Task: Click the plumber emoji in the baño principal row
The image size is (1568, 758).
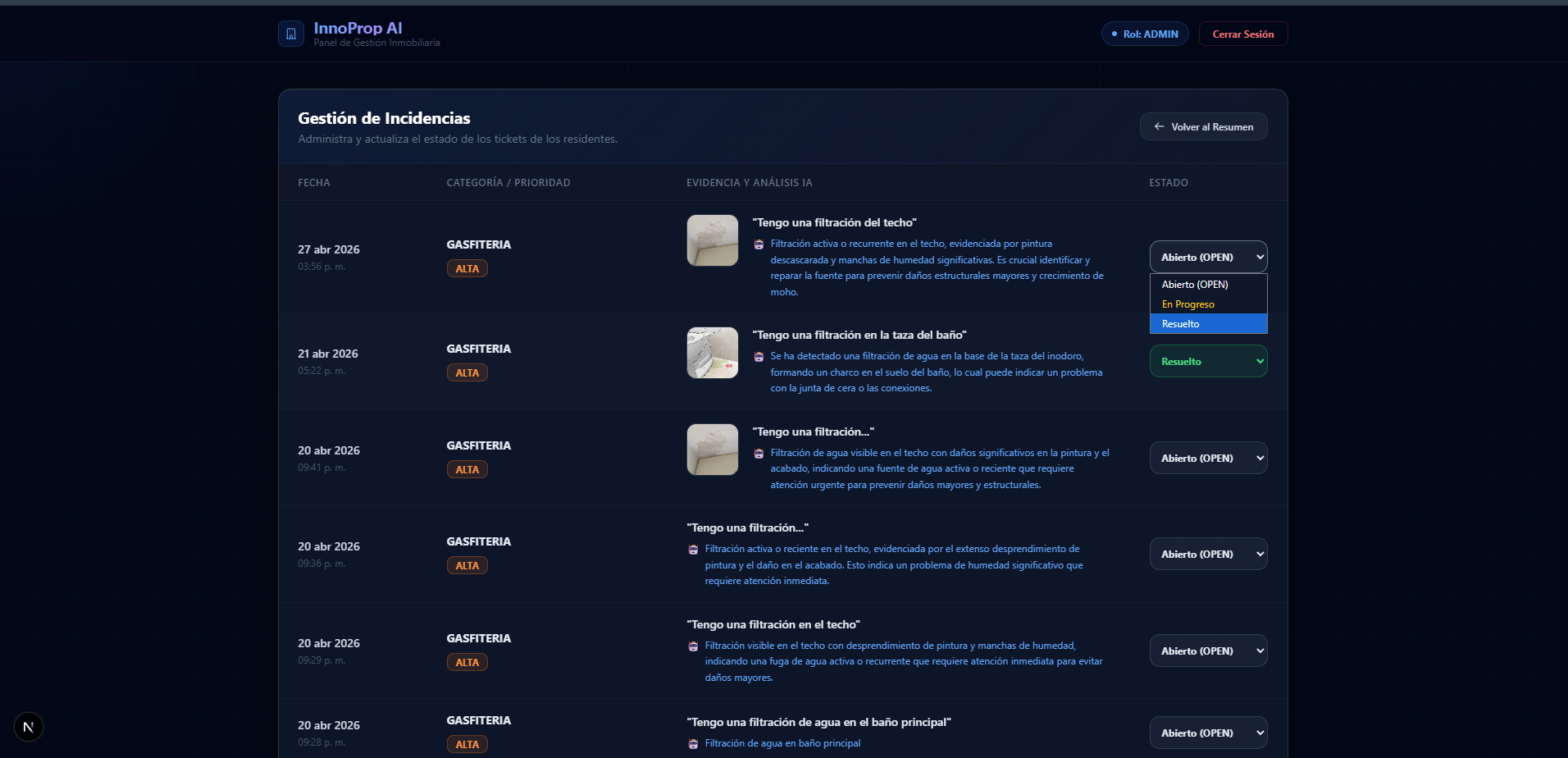Action: click(694, 743)
